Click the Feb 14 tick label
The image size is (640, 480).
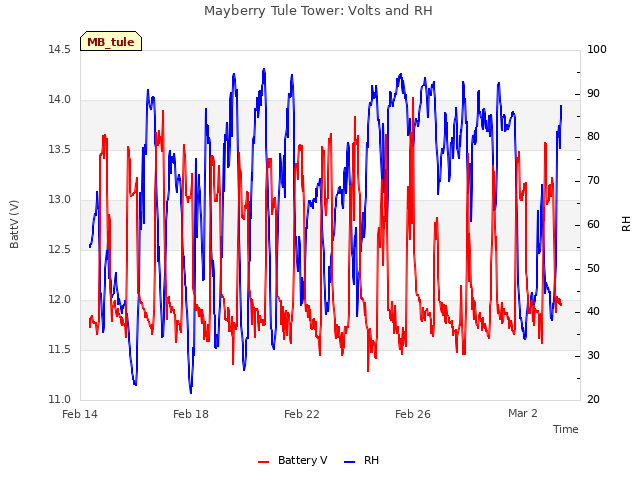pos(80,414)
